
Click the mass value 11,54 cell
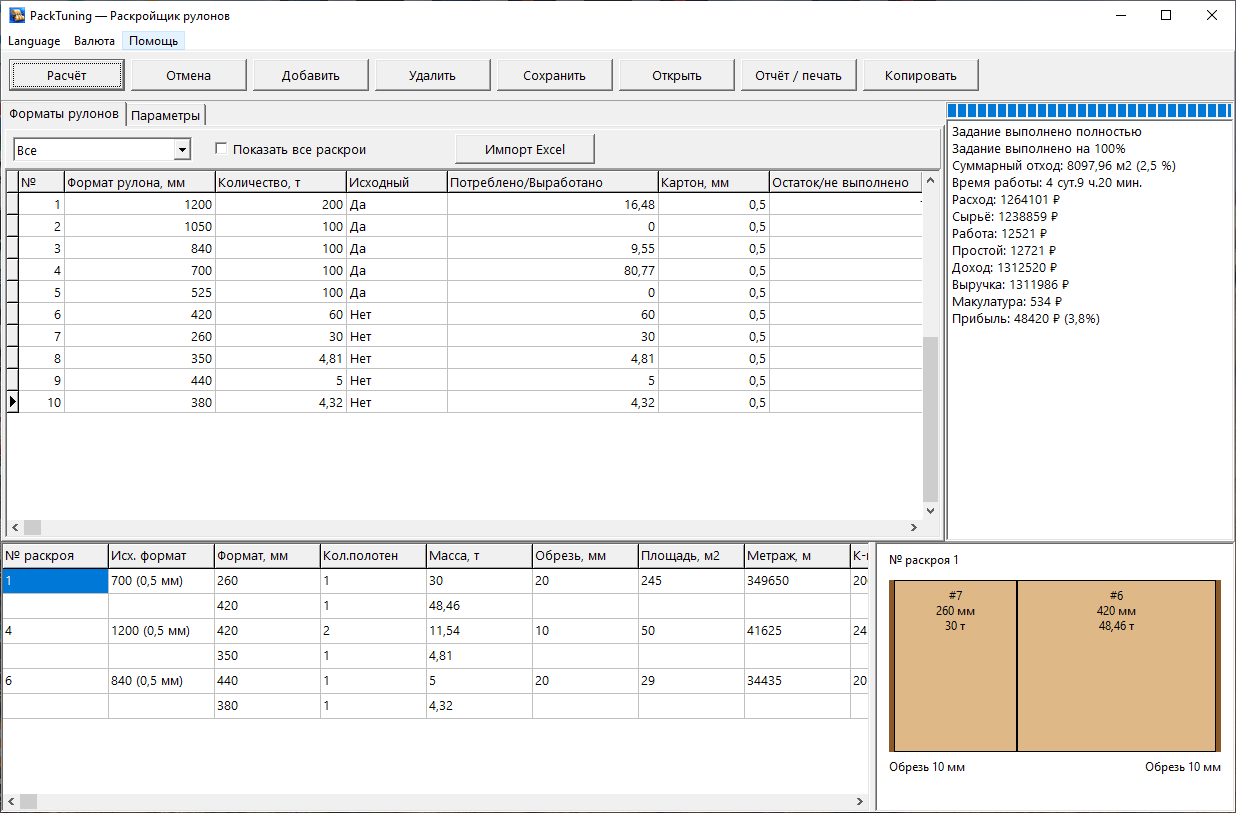[479, 631]
